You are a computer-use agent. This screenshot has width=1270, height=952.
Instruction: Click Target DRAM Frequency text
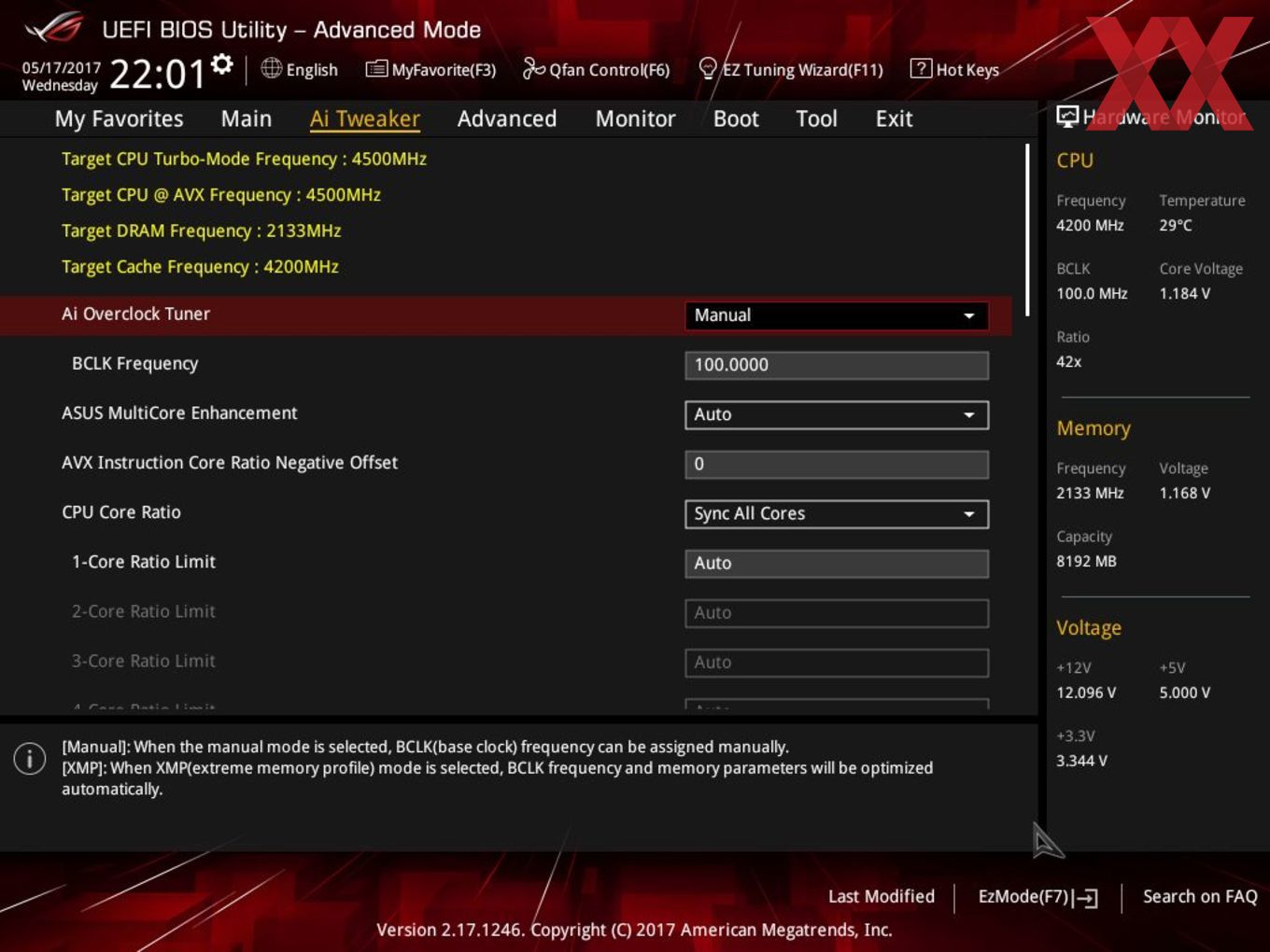(x=201, y=231)
